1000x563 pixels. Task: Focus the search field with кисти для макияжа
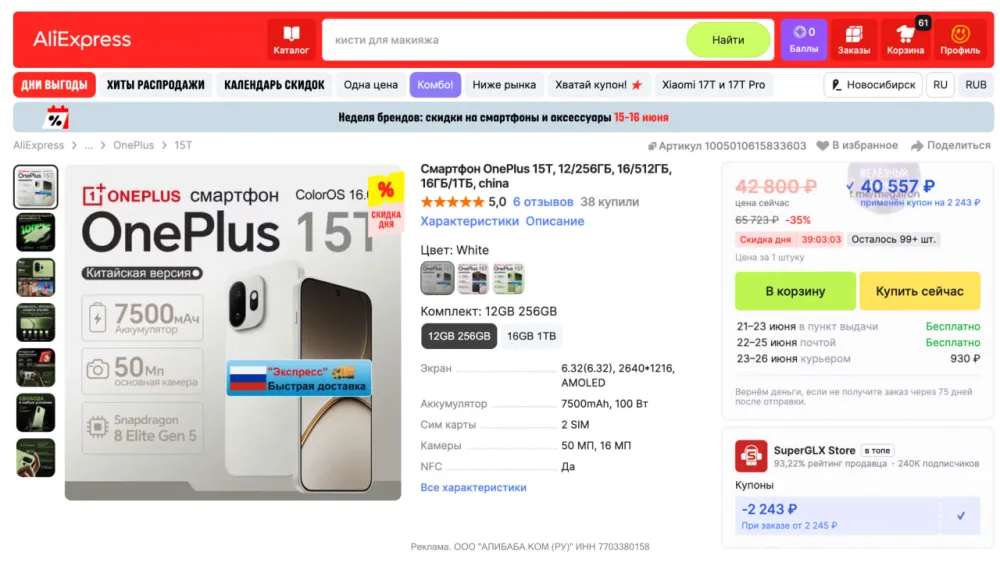pyautogui.click(x=504, y=40)
